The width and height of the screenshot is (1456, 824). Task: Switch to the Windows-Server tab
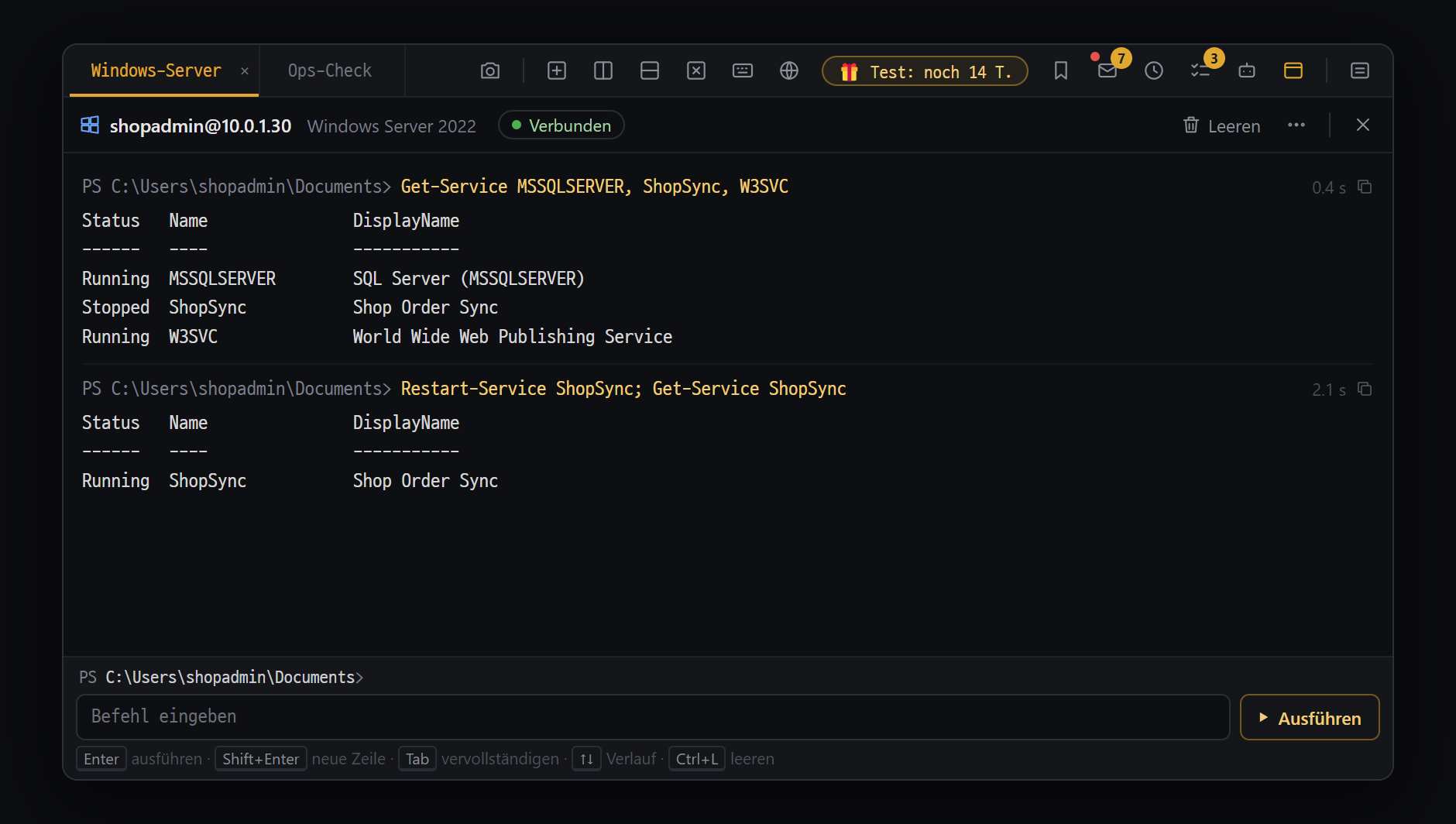point(156,70)
